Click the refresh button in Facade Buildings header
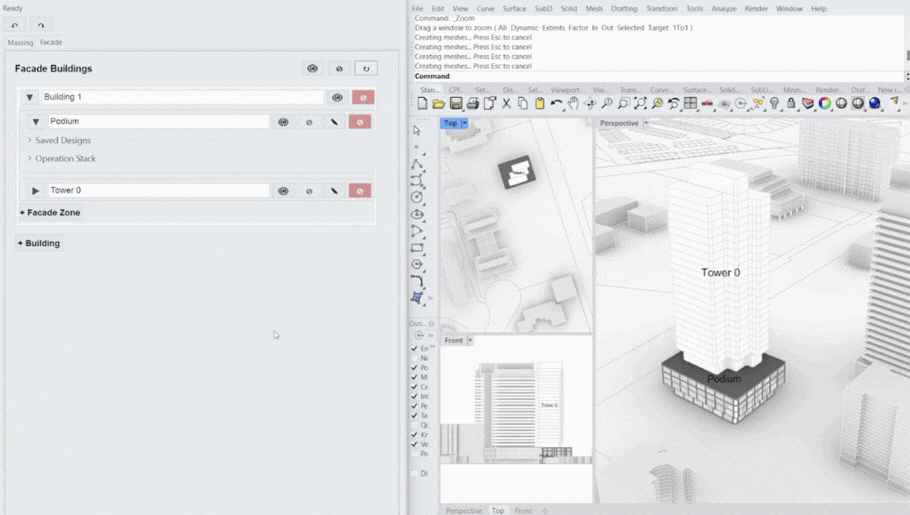The height and width of the screenshot is (515, 910). [x=366, y=69]
